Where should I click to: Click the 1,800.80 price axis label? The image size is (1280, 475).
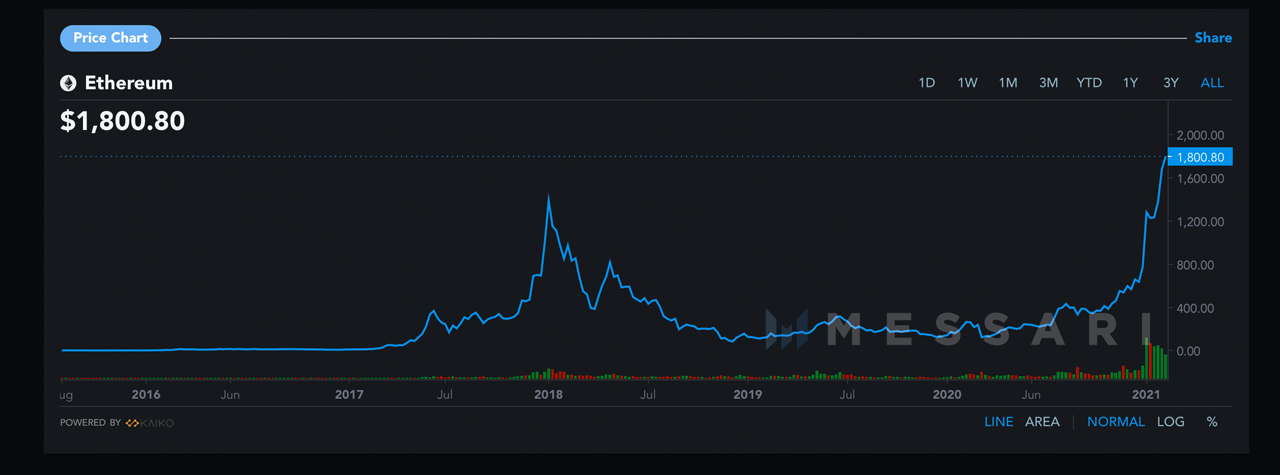click(x=1202, y=157)
